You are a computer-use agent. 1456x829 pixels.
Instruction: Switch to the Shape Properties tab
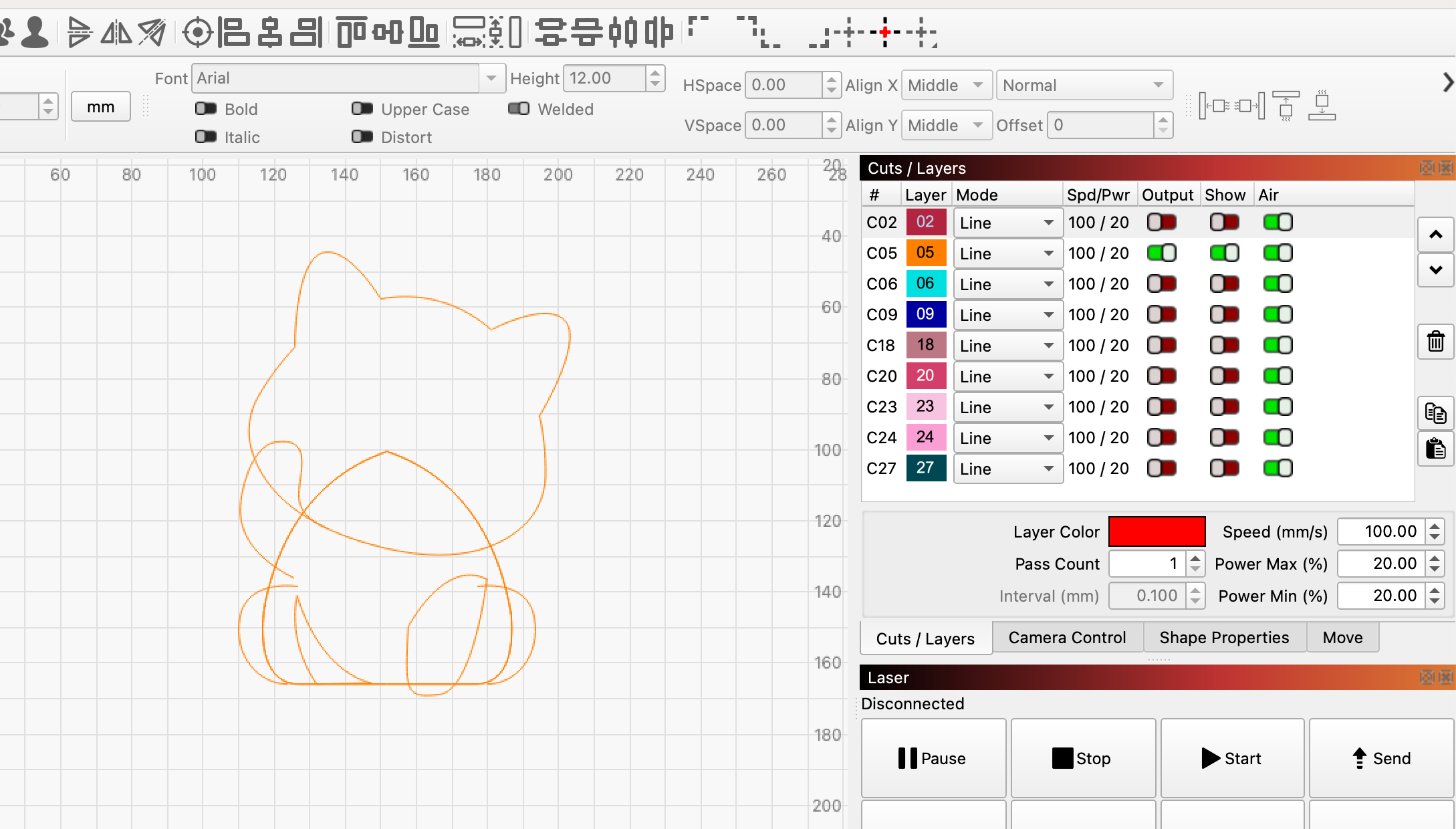[x=1224, y=637]
